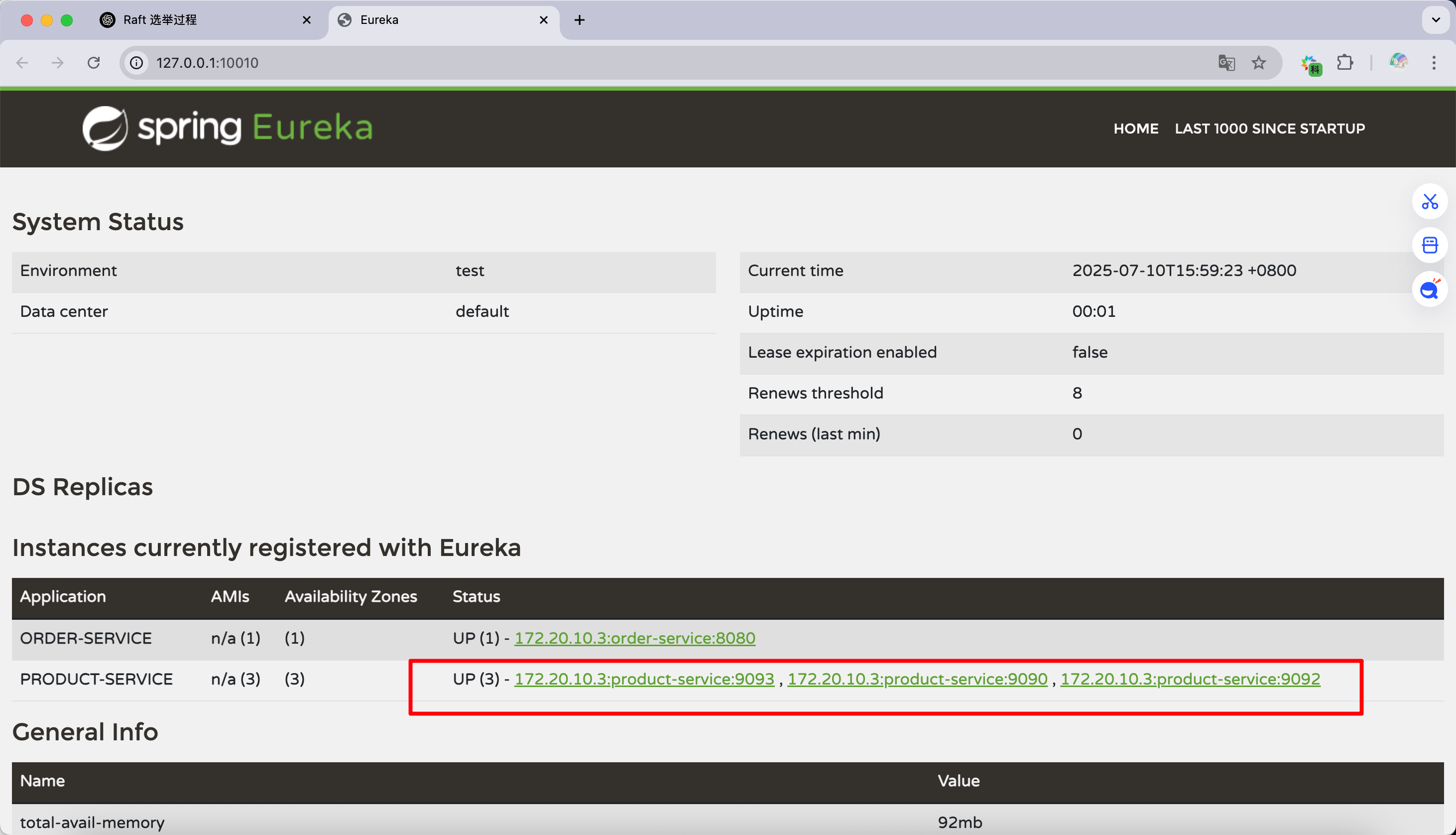Click Instances currently registered with Eureka heading
Viewport: 1456px width, 835px height.
tap(266, 548)
